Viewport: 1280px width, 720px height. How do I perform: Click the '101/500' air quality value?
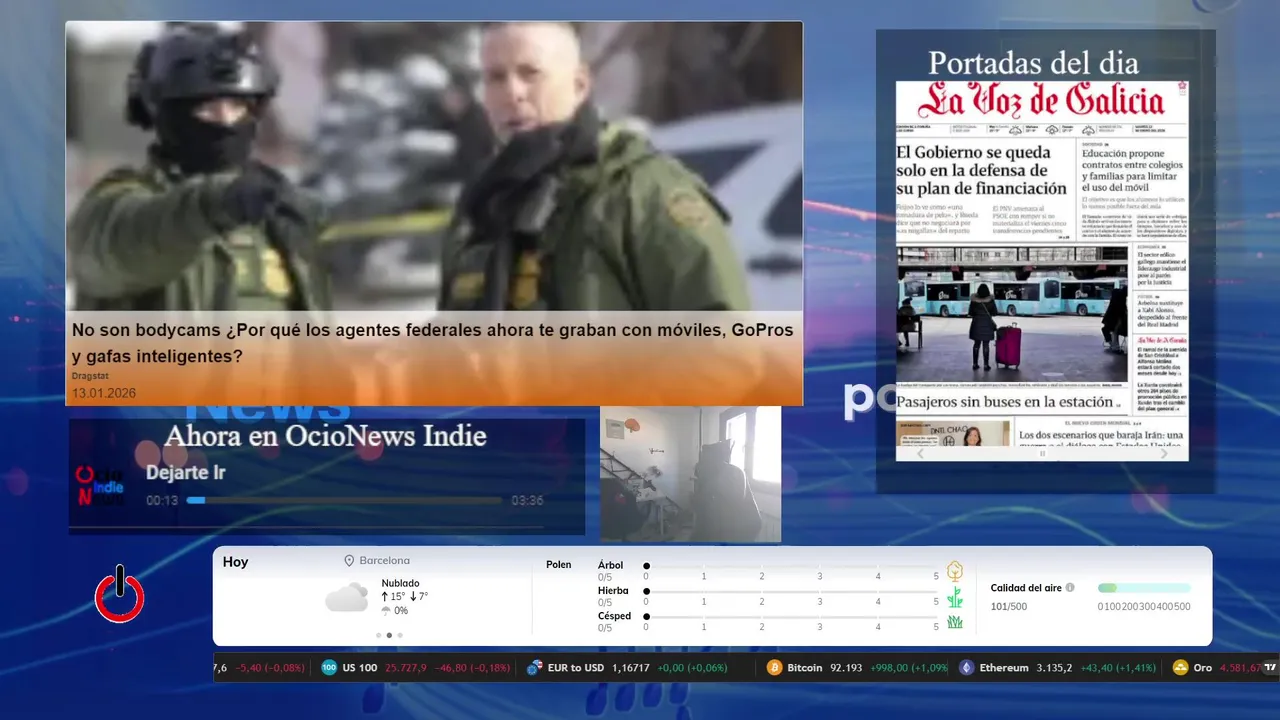1009,606
